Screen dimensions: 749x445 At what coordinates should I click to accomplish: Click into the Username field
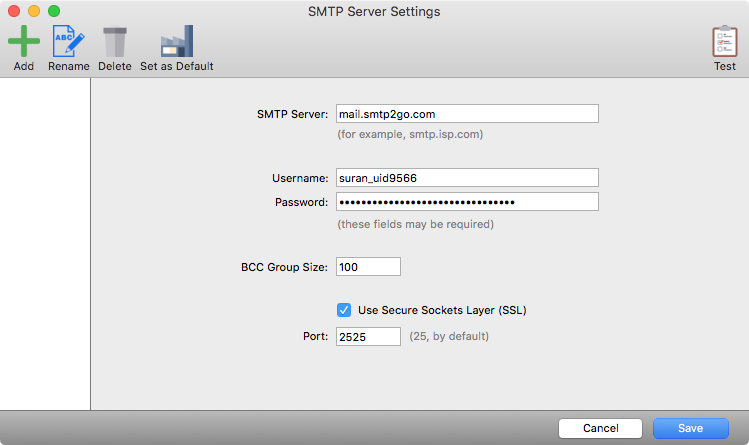pyautogui.click(x=467, y=178)
